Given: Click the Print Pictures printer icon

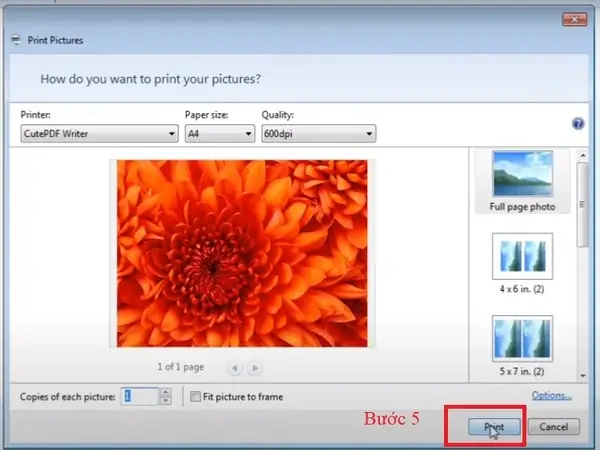Looking at the screenshot, I should point(16,40).
